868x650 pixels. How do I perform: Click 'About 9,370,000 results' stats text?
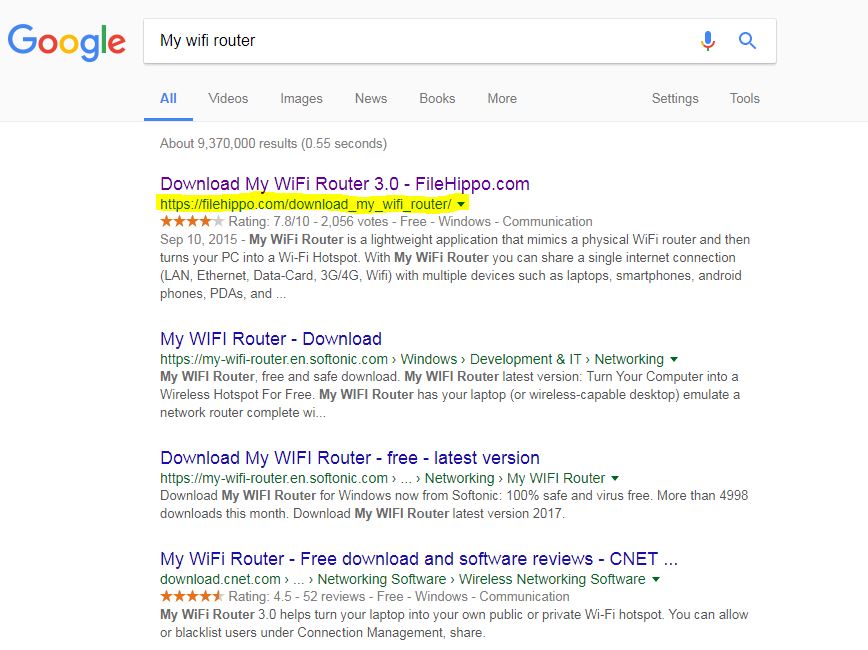point(273,143)
